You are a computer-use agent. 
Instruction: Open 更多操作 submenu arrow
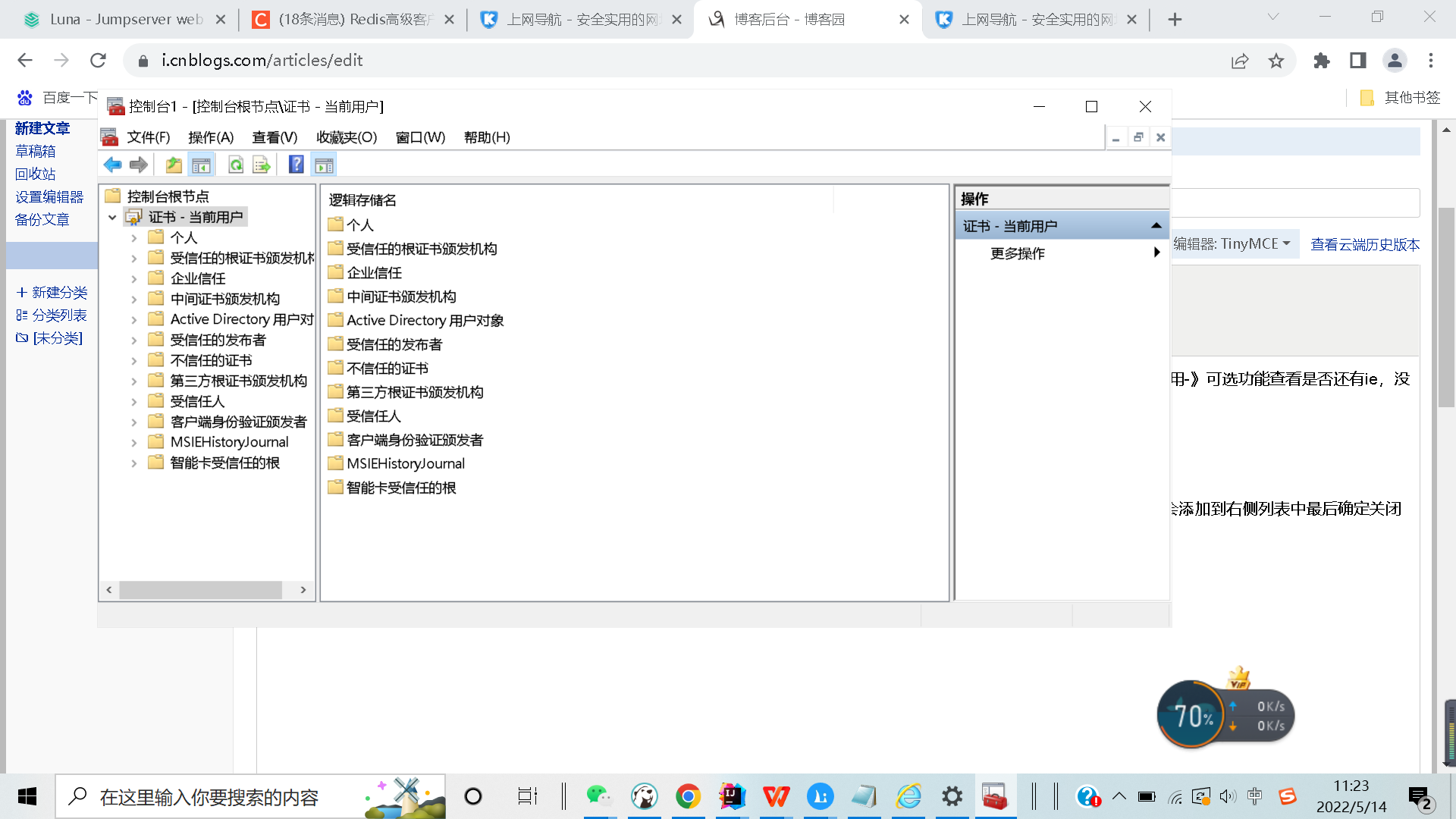tap(1156, 253)
